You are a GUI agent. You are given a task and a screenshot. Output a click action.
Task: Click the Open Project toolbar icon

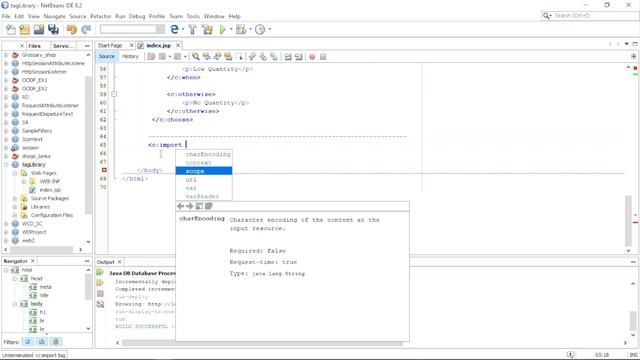(39, 29)
